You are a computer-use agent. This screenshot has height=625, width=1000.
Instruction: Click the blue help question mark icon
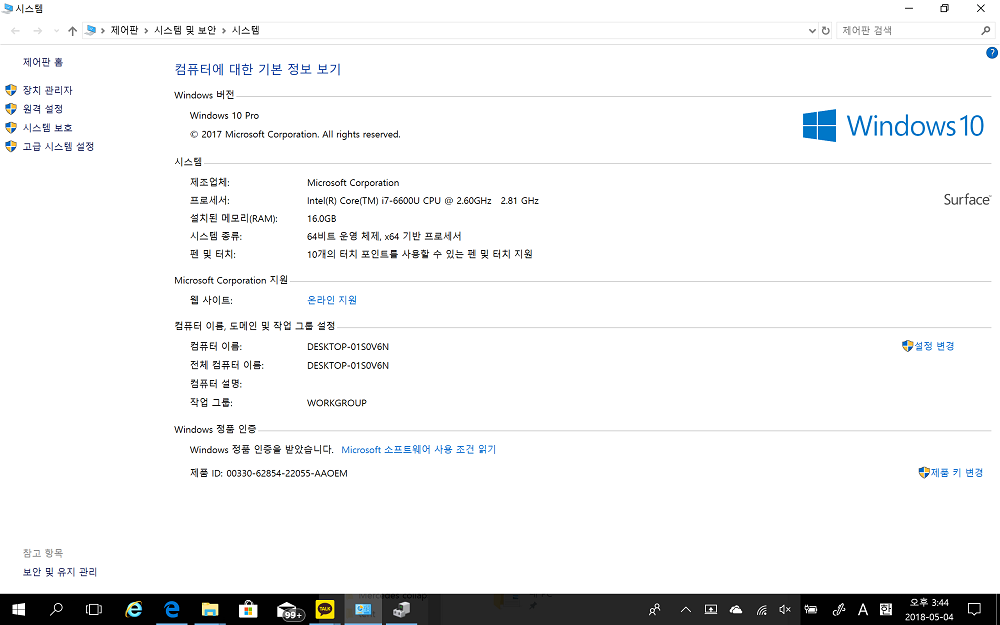click(x=991, y=52)
